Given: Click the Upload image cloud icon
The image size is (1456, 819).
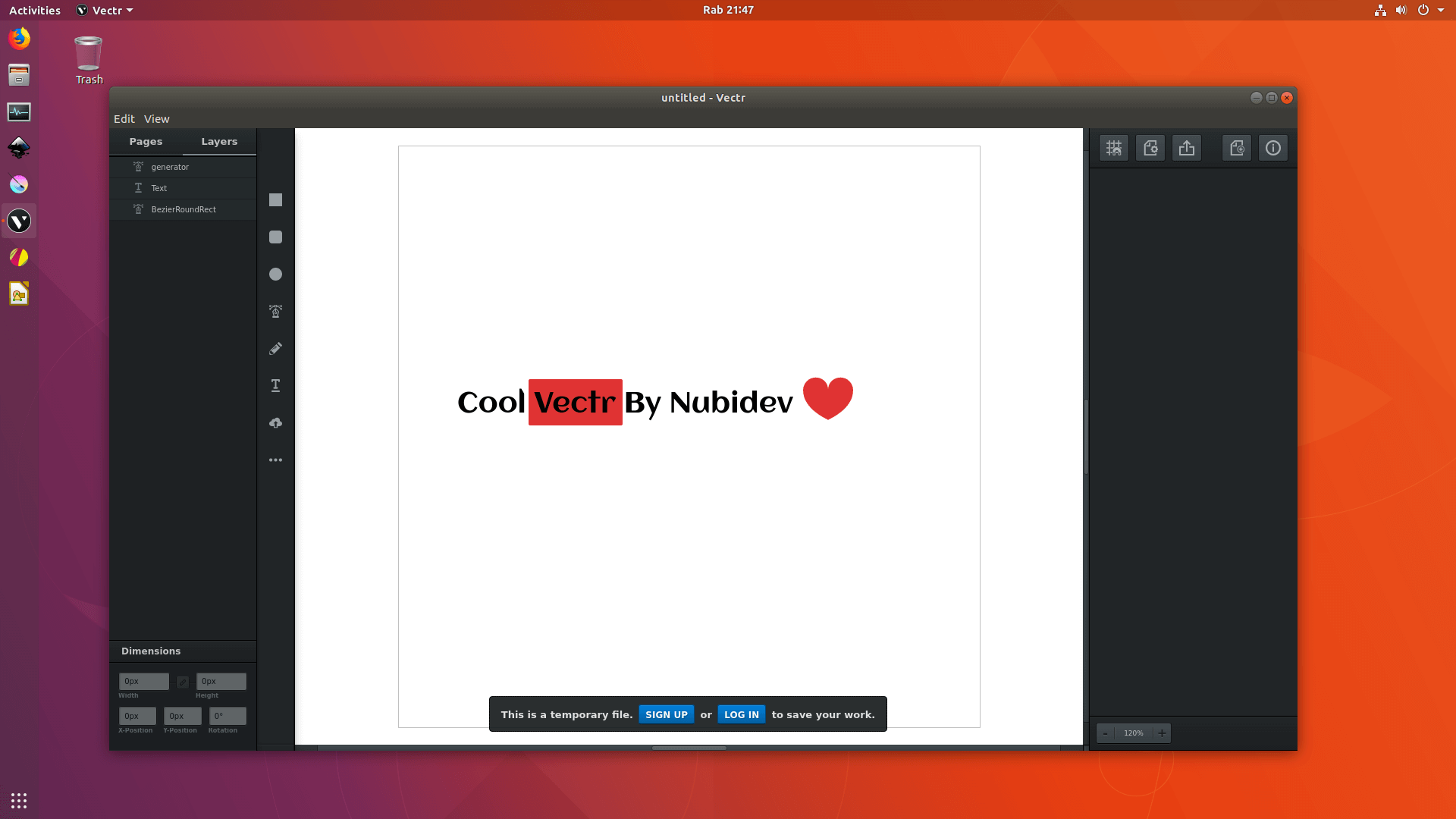Looking at the screenshot, I should point(275,423).
